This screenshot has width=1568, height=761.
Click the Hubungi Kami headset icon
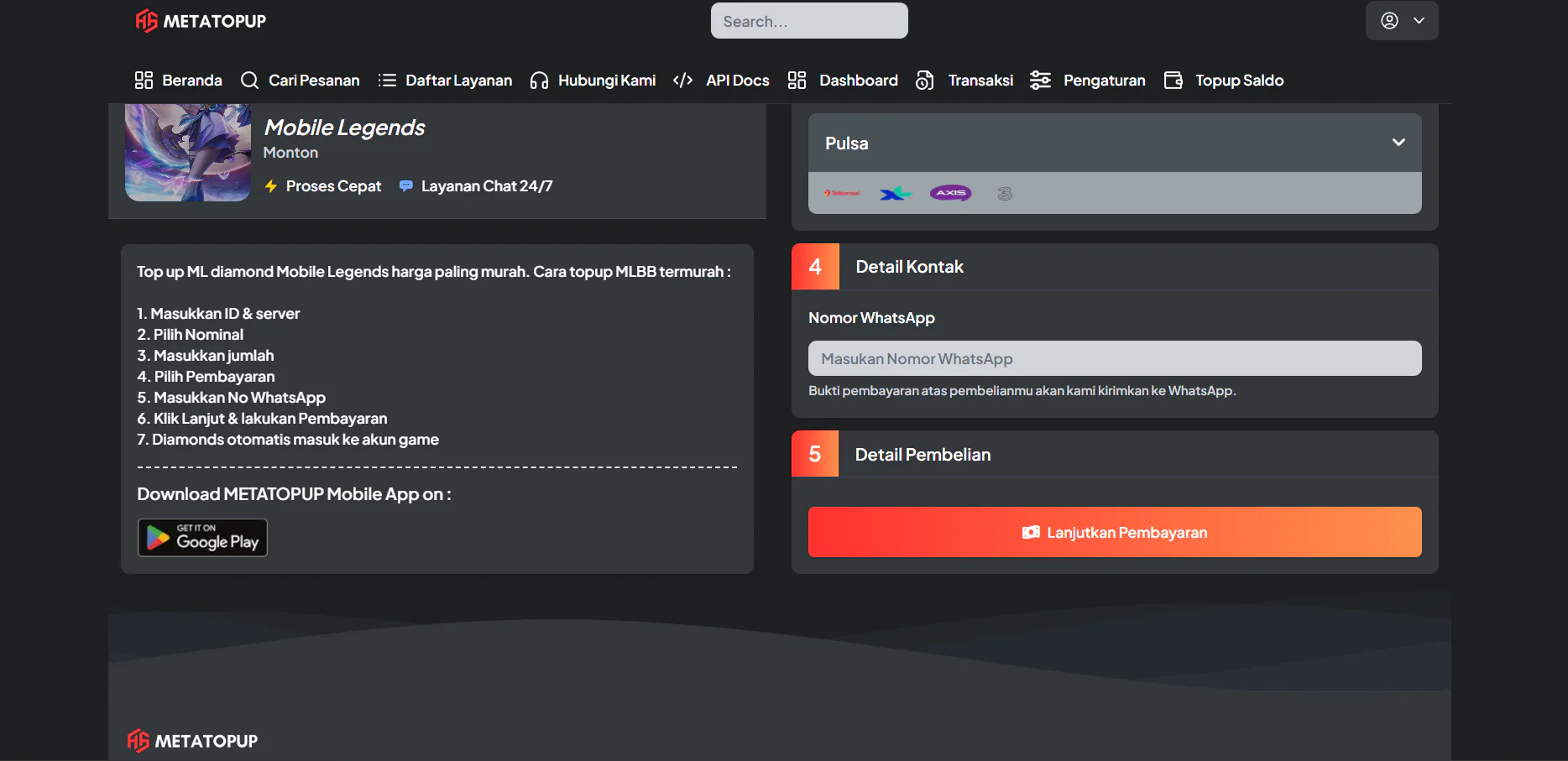tap(539, 81)
